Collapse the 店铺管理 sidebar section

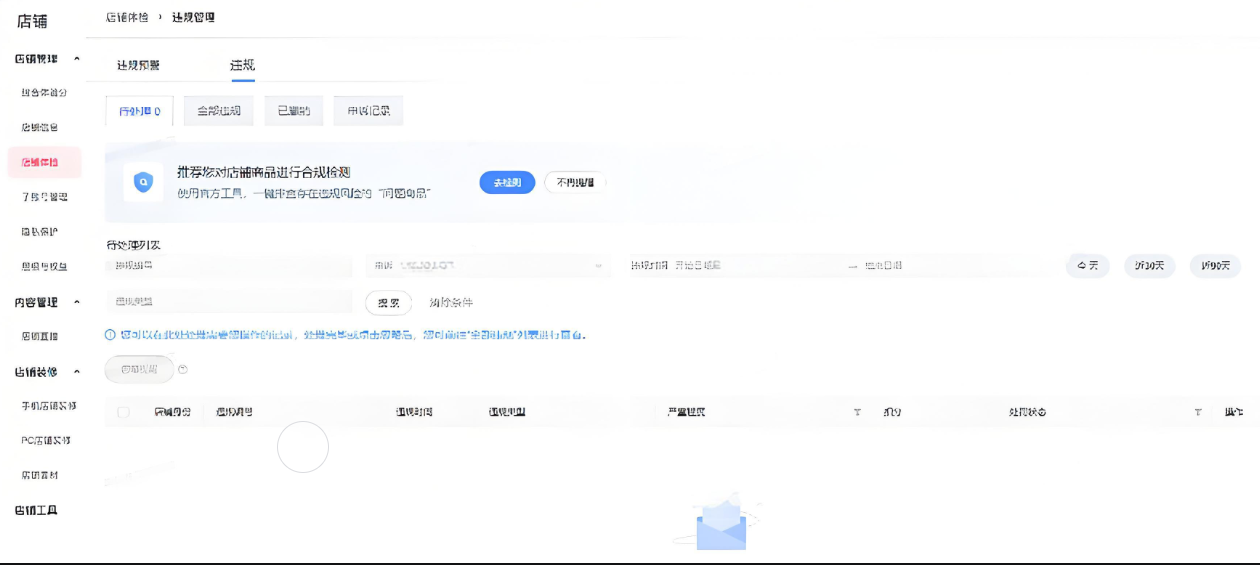click(77, 59)
